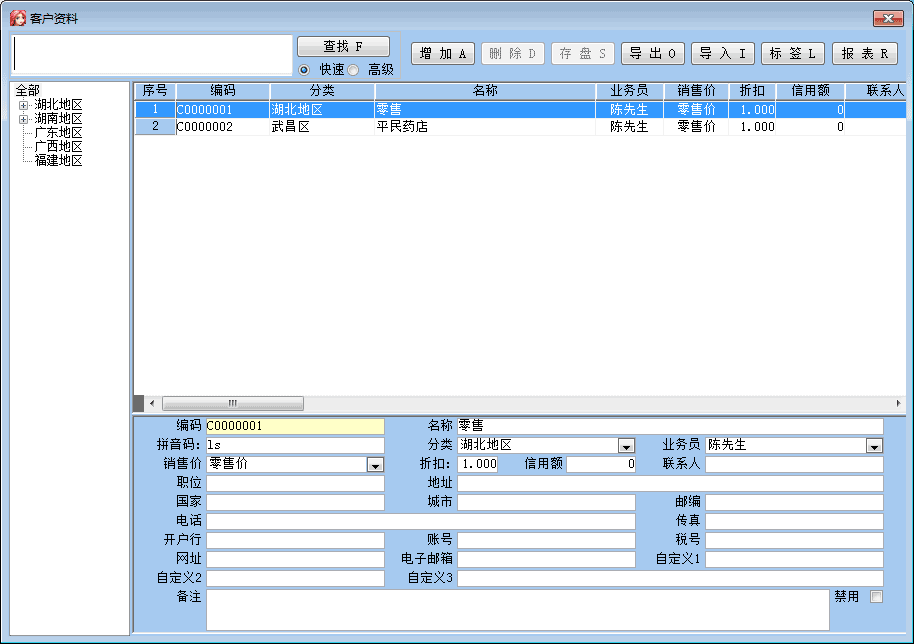The image size is (914, 644).
Task: Open the 业务员 salesperson dropdown
Action: (874, 446)
